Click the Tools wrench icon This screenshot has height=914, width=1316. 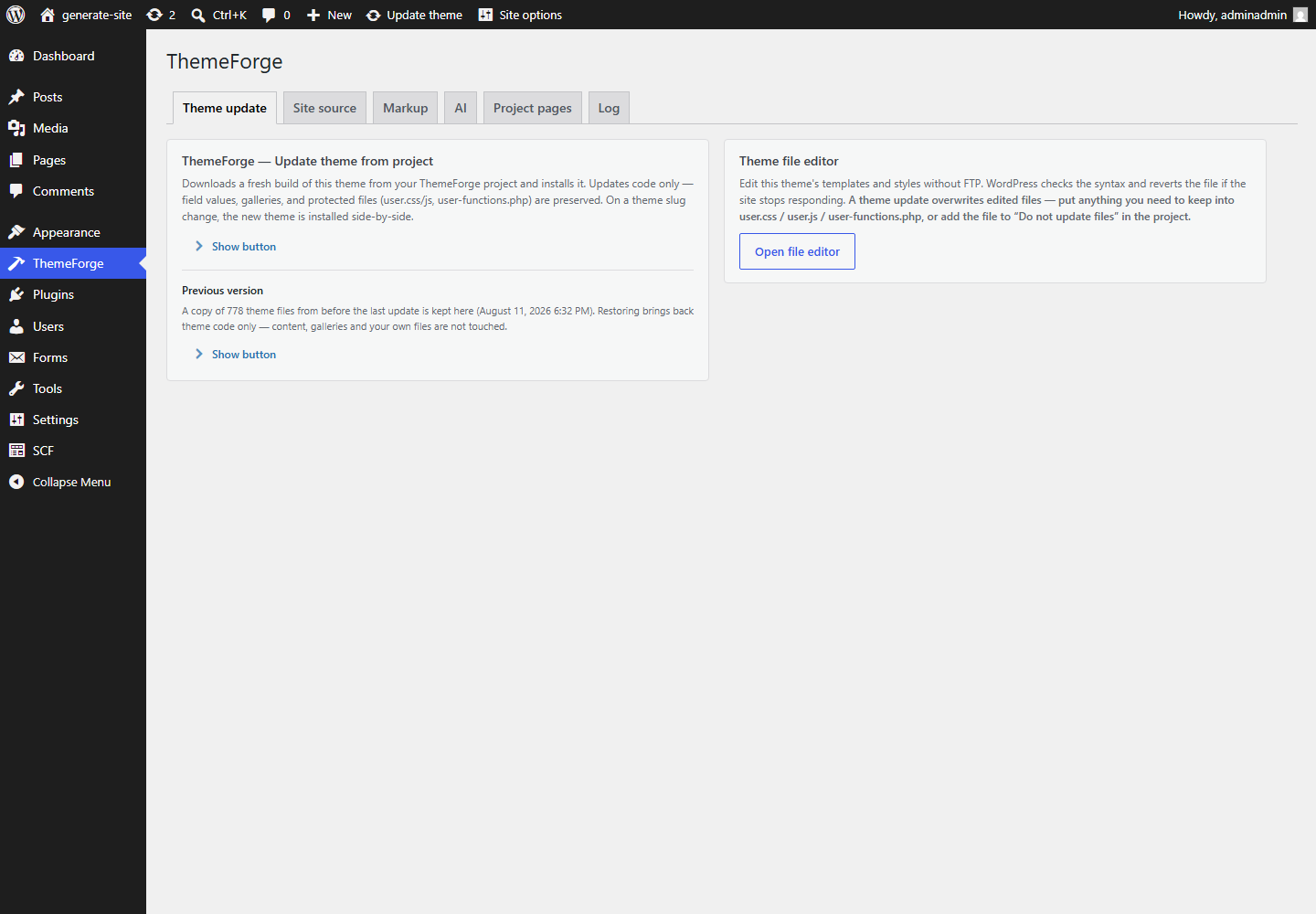coord(16,388)
